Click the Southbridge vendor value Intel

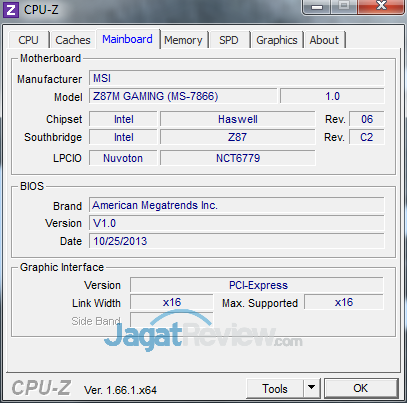coord(123,137)
